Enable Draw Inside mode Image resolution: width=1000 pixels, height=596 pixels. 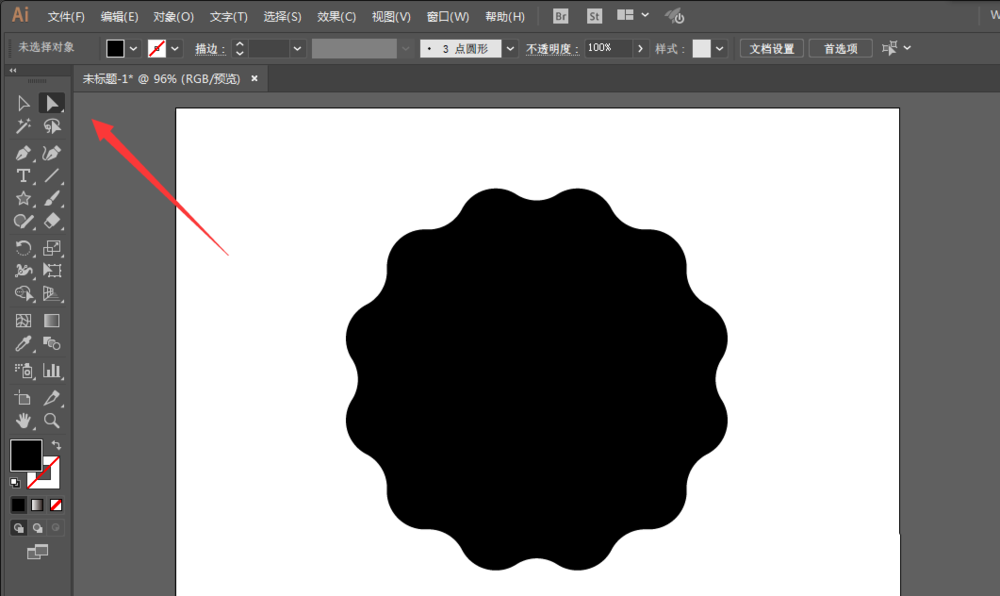(x=56, y=528)
